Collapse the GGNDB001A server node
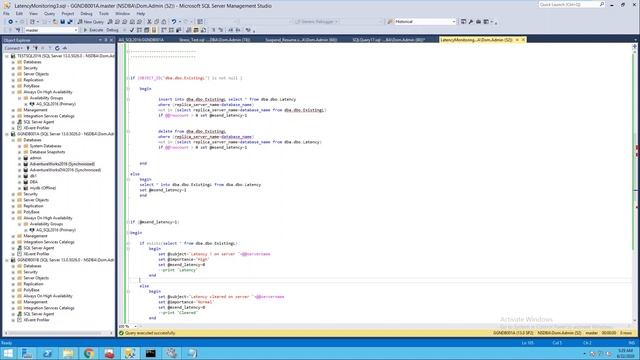Viewport: 640px width, 360px height. pos(7,134)
